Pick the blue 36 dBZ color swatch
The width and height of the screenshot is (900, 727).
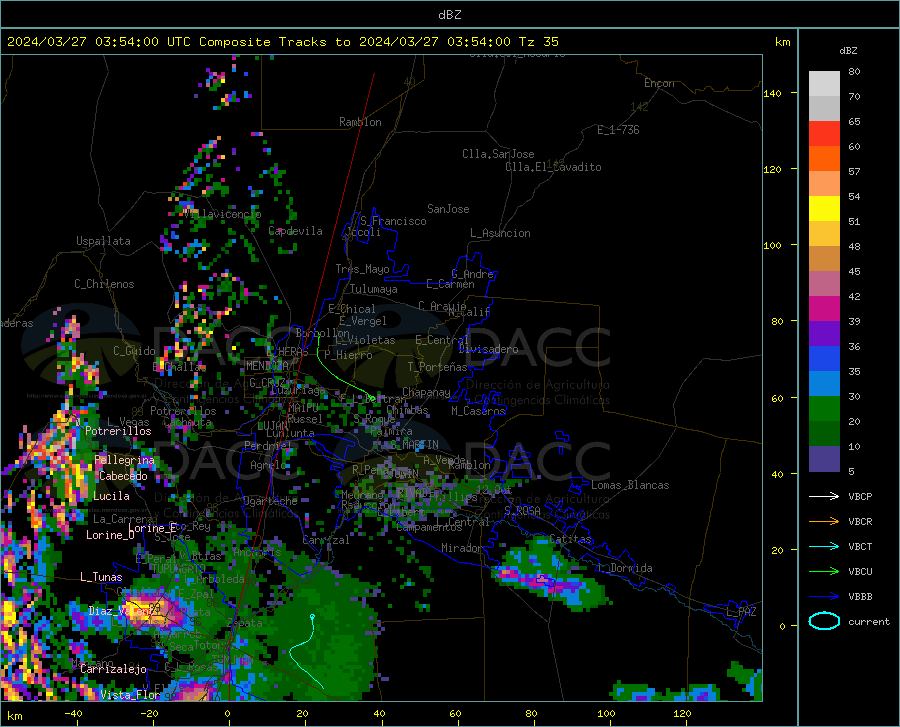pyautogui.click(x=824, y=359)
